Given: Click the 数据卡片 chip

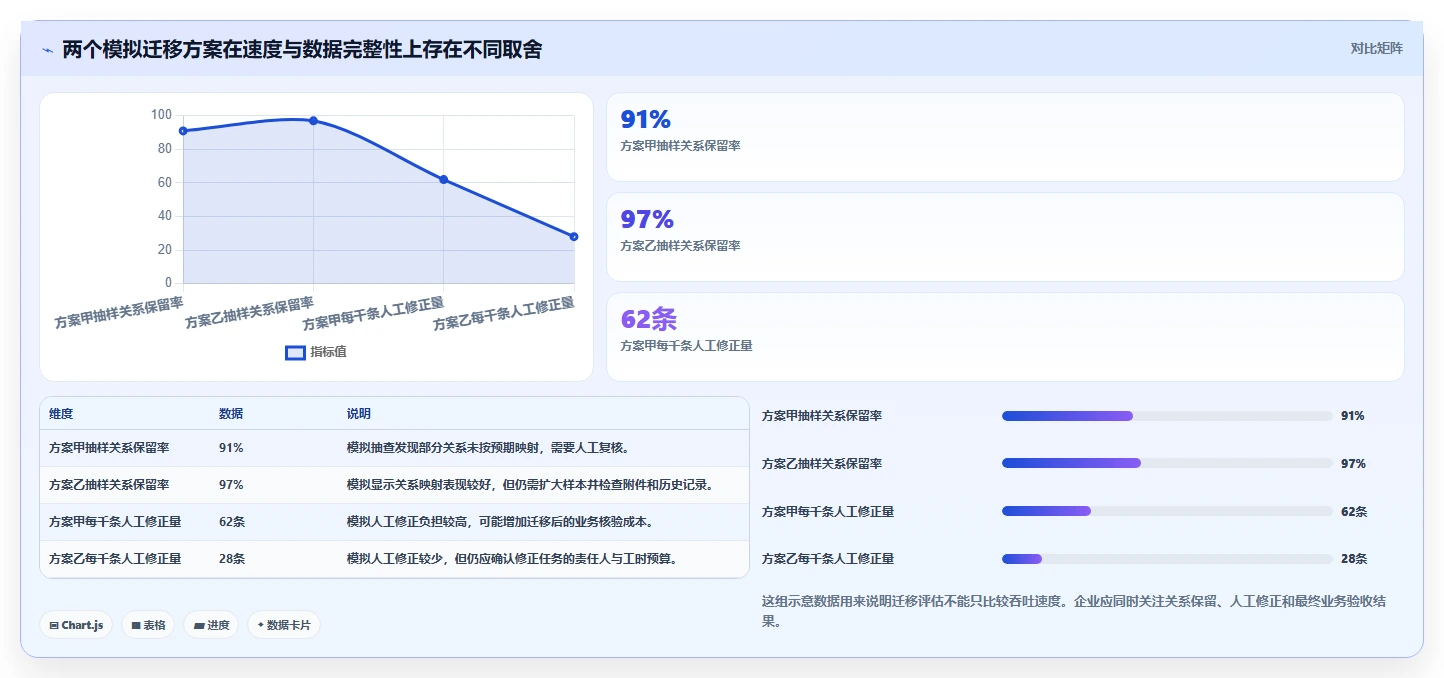Looking at the screenshot, I should pos(284,625).
